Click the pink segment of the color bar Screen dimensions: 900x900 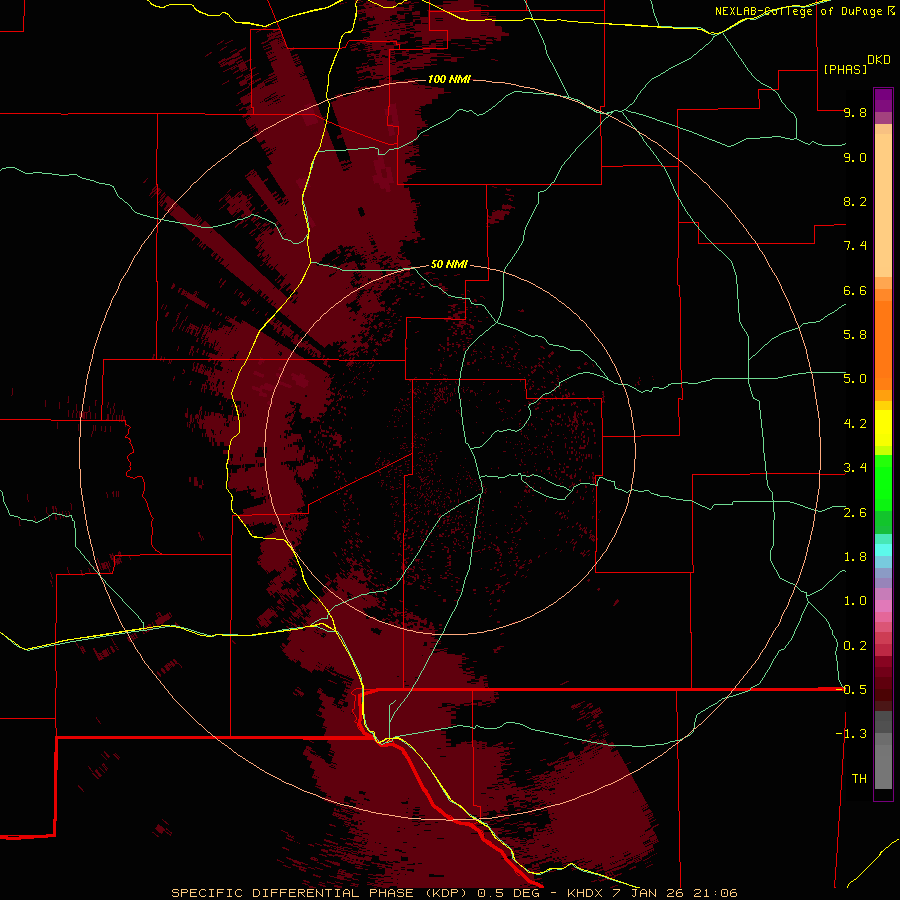tap(883, 606)
